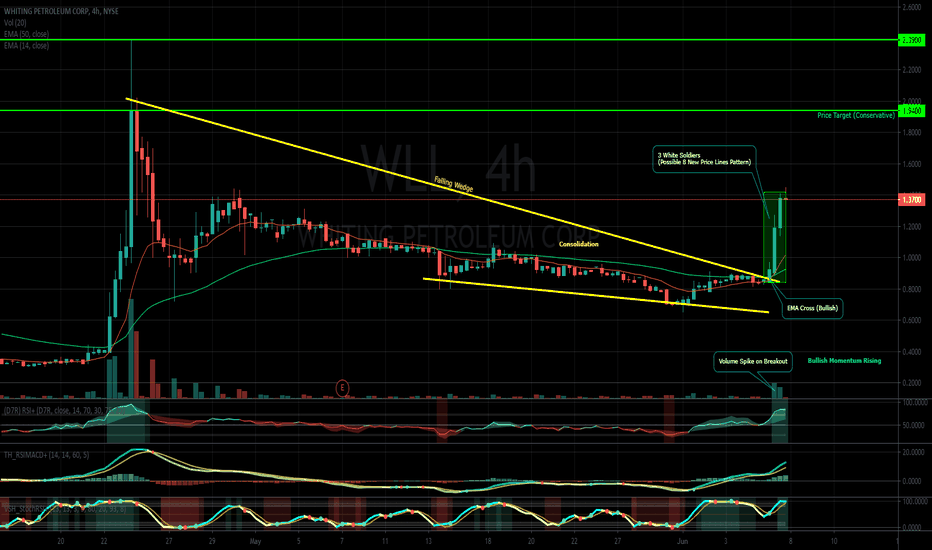Select the 'TH_RSIMACD+ (14, 14, 60, 5)' legend
The width and height of the screenshot is (932, 550).
click(46, 455)
